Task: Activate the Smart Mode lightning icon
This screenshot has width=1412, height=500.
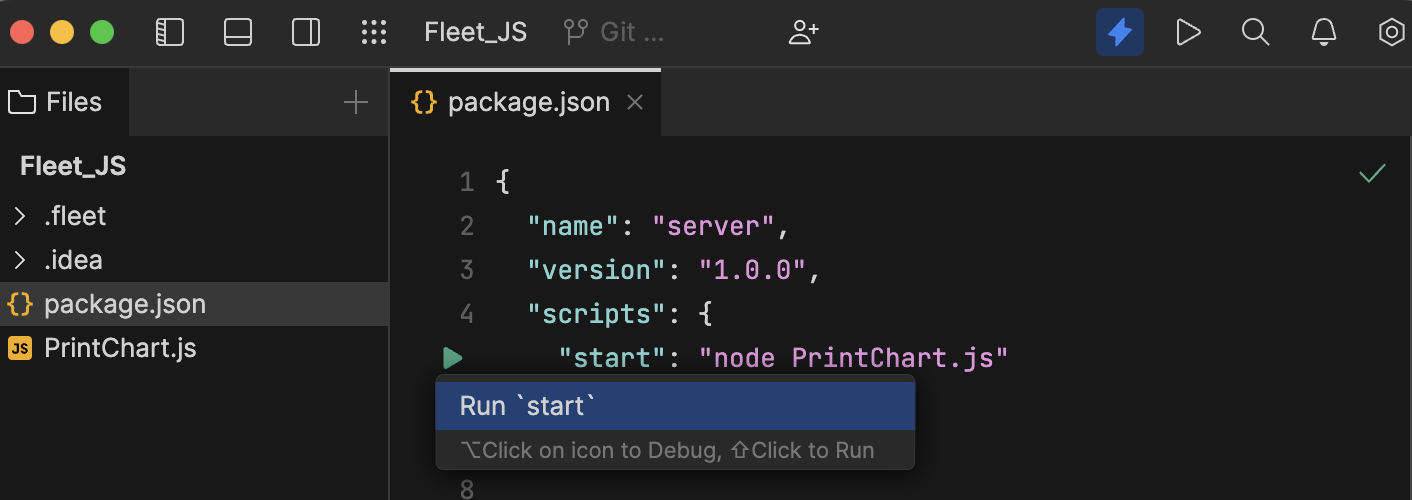Action: [x=1119, y=33]
